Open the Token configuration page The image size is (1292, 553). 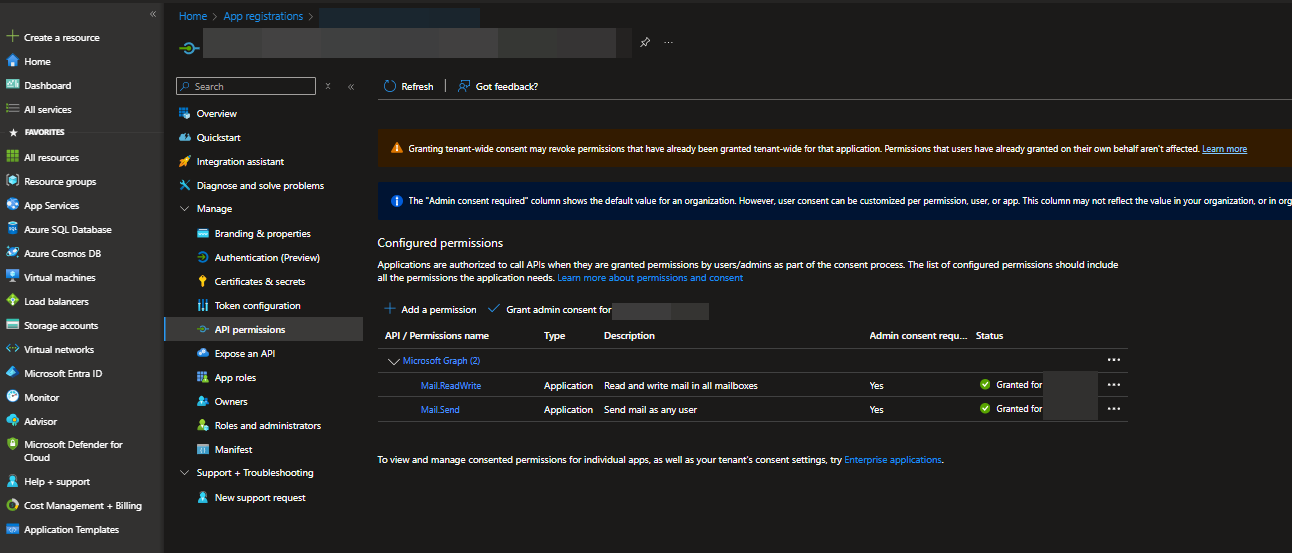click(257, 306)
